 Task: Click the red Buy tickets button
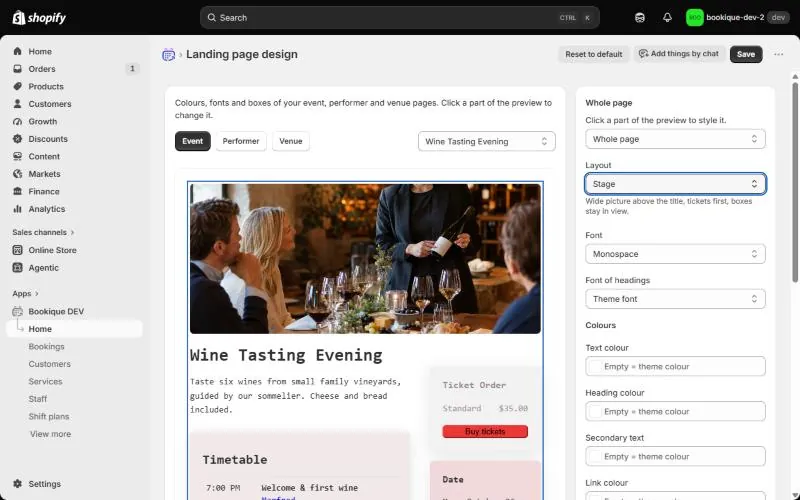tap(485, 432)
